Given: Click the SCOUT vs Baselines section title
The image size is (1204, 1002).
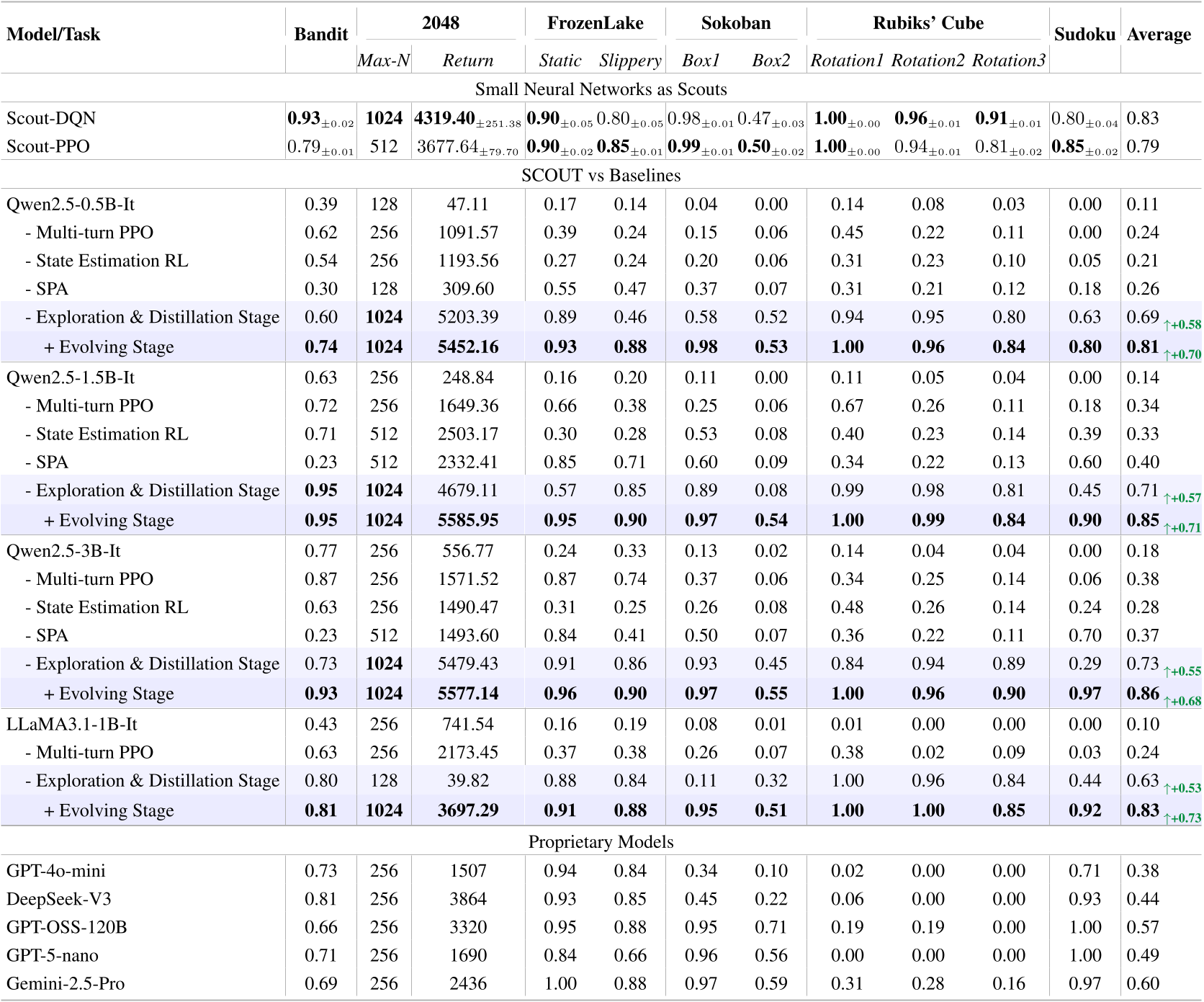Looking at the screenshot, I should [x=601, y=175].
